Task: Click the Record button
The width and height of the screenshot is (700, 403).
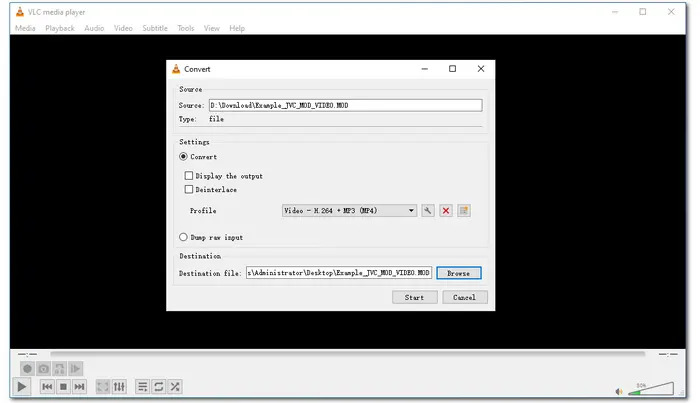Action: pyautogui.click(x=27, y=369)
